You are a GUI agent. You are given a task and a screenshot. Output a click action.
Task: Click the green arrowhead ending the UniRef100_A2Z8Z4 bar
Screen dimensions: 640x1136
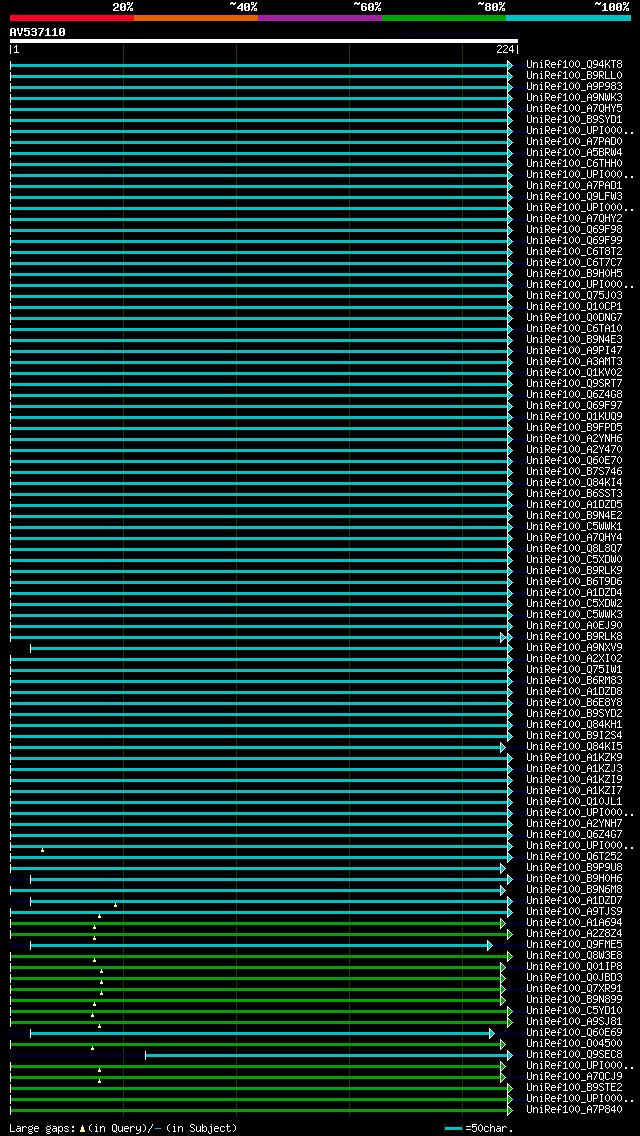click(510, 934)
